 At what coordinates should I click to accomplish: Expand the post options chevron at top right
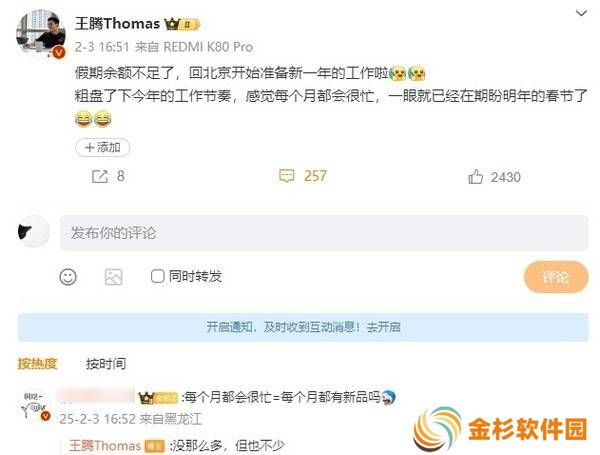pos(581,13)
